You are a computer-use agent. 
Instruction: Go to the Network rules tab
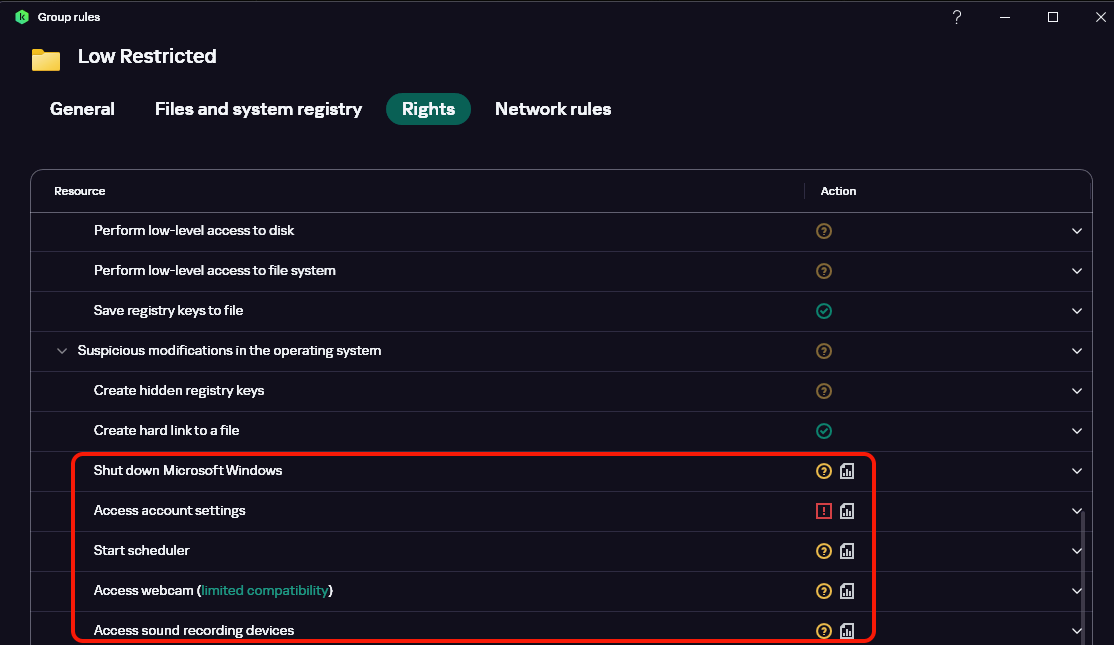(x=553, y=109)
